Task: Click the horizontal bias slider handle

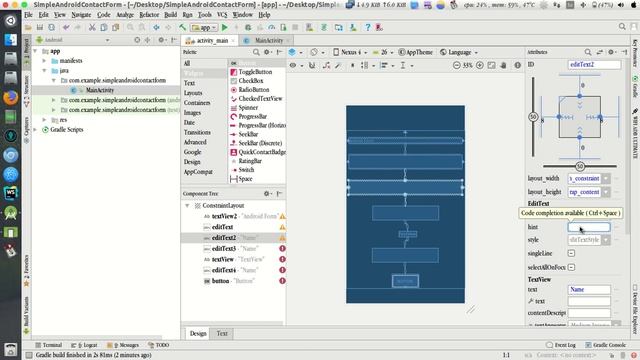Action: click(x=580, y=166)
